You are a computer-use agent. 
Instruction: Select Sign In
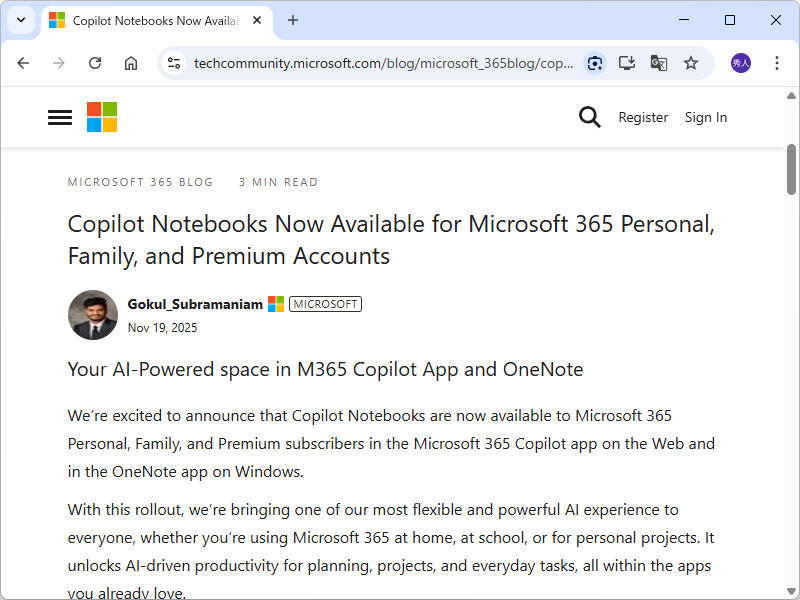click(x=706, y=117)
